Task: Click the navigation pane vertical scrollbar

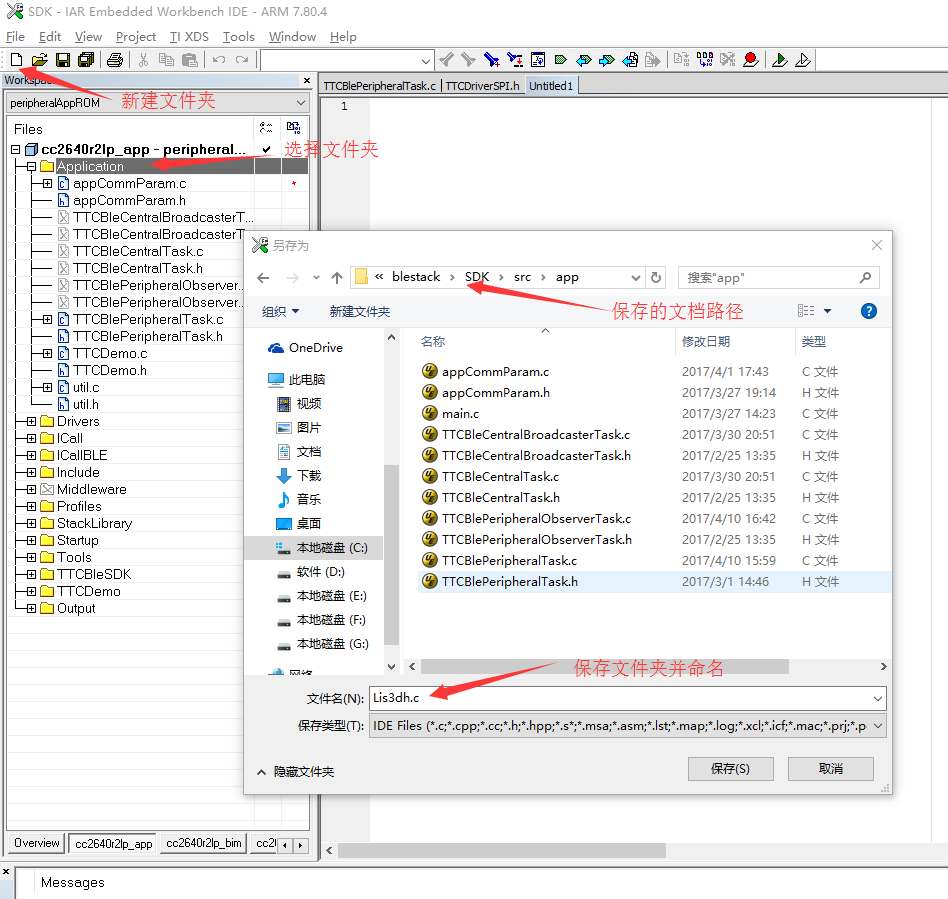Action: pos(391,555)
